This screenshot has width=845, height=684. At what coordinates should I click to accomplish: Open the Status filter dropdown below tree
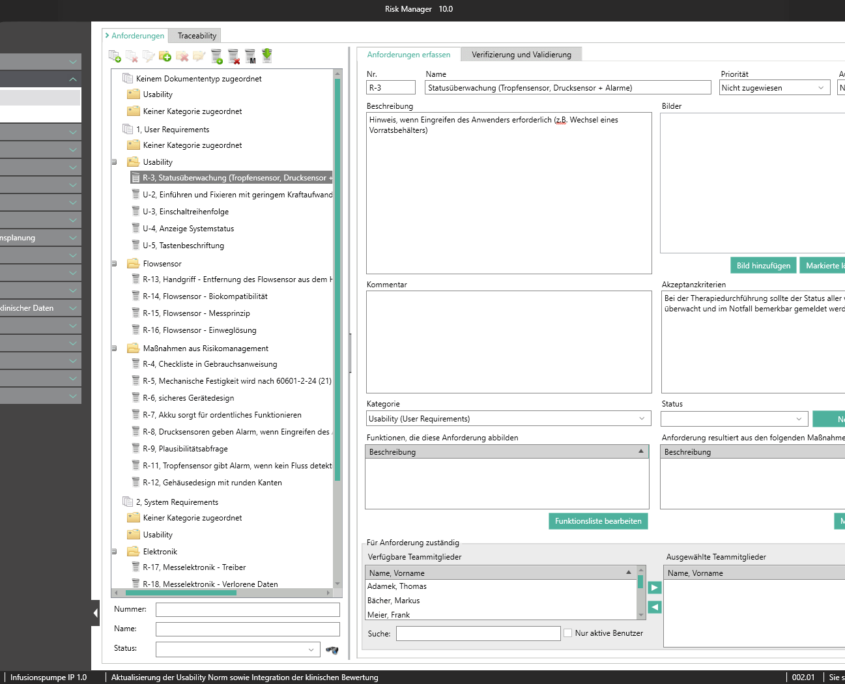click(237, 650)
